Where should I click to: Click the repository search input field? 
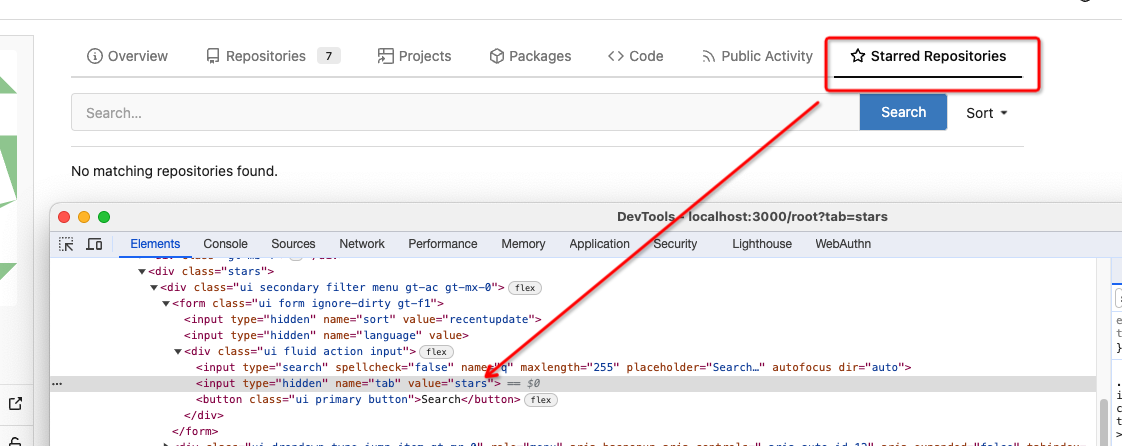pos(465,113)
